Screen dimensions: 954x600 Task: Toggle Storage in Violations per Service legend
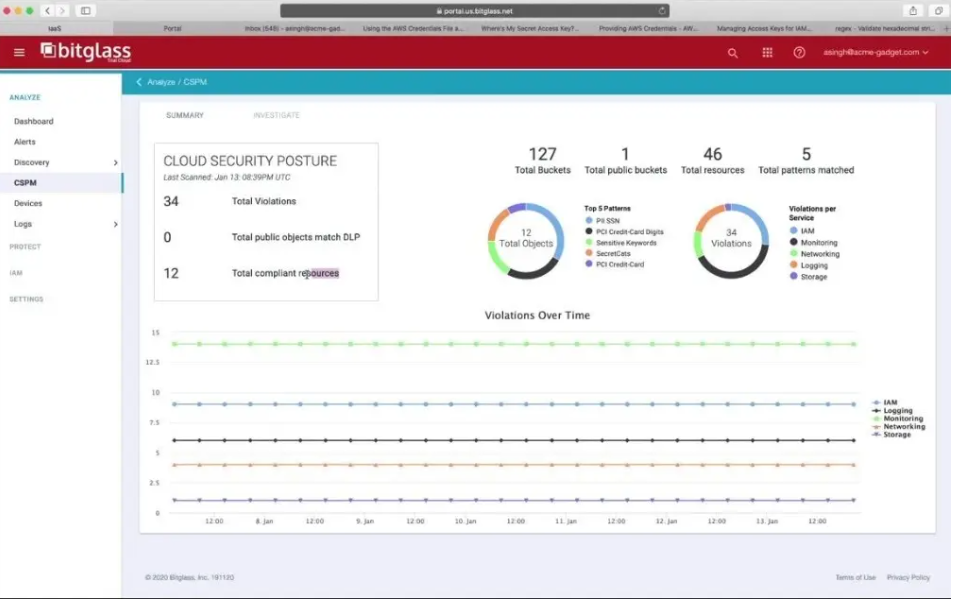tap(809, 277)
